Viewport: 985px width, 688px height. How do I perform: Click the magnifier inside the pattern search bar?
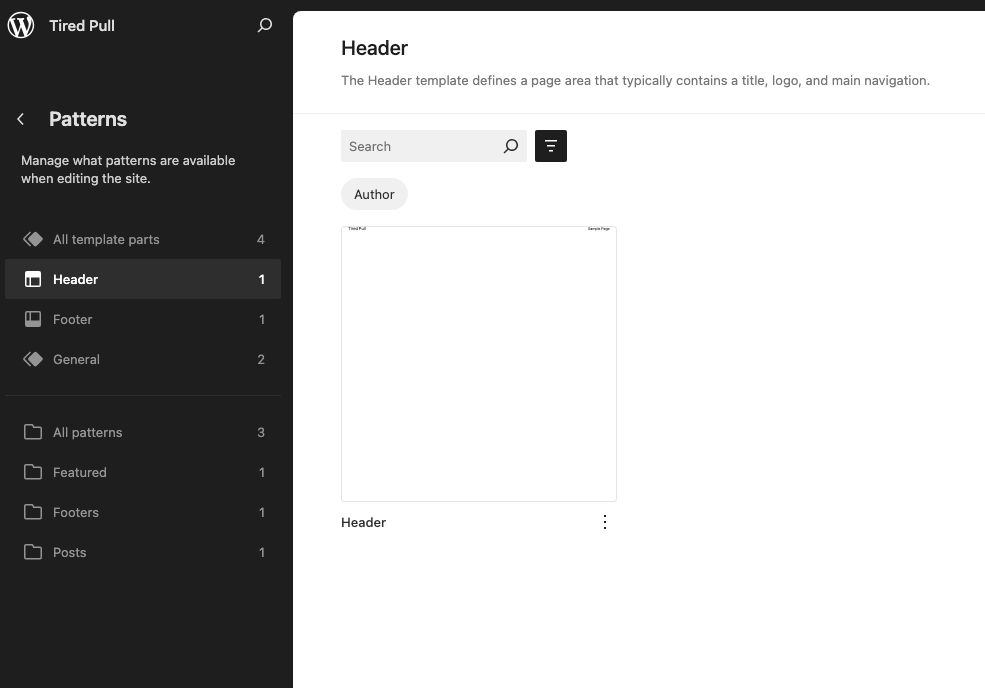tap(511, 146)
